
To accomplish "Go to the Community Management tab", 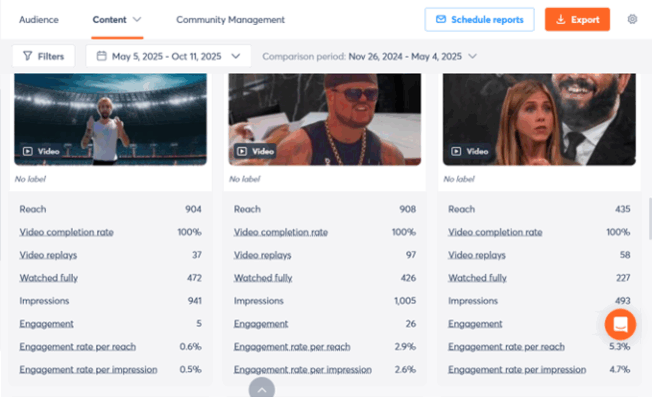I will (230, 20).
